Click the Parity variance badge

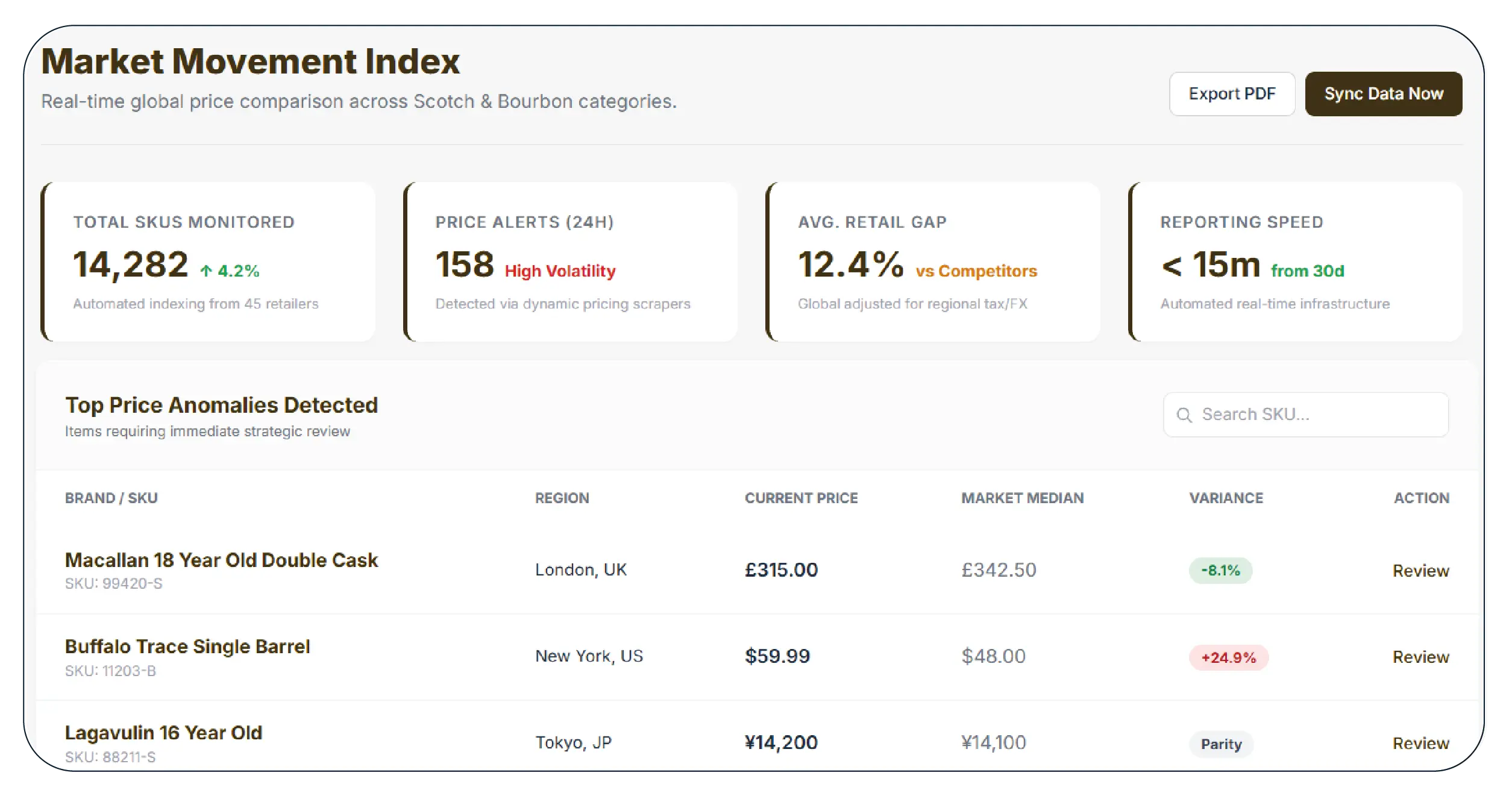pyautogui.click(x=1221, y=744)
